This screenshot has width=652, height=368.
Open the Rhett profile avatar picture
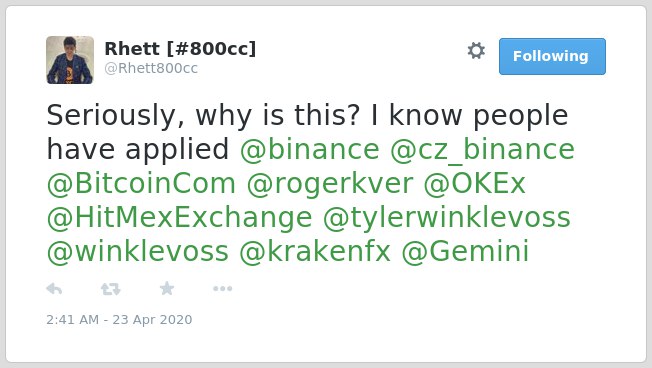pyautogui.click(x=70, y=60)
